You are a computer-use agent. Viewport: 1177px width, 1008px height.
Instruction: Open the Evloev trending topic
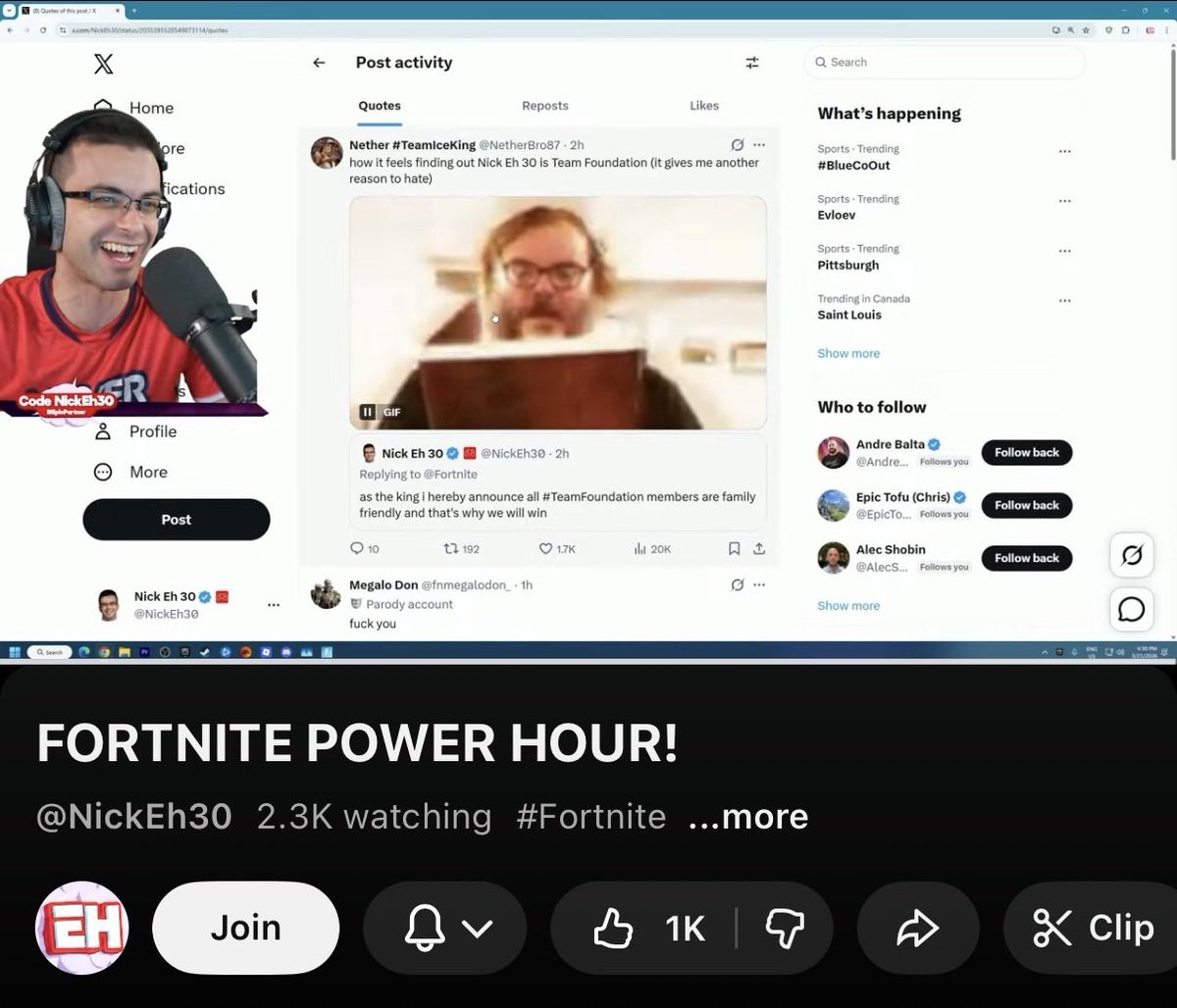pyautogui.click(x=837, y=215)
